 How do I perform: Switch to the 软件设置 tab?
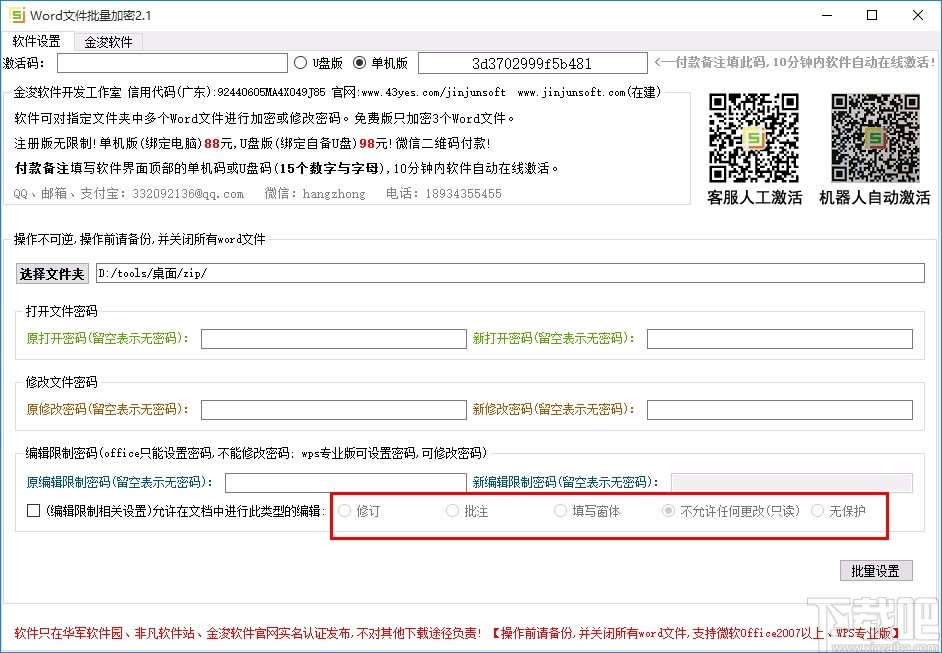point(39,41)
